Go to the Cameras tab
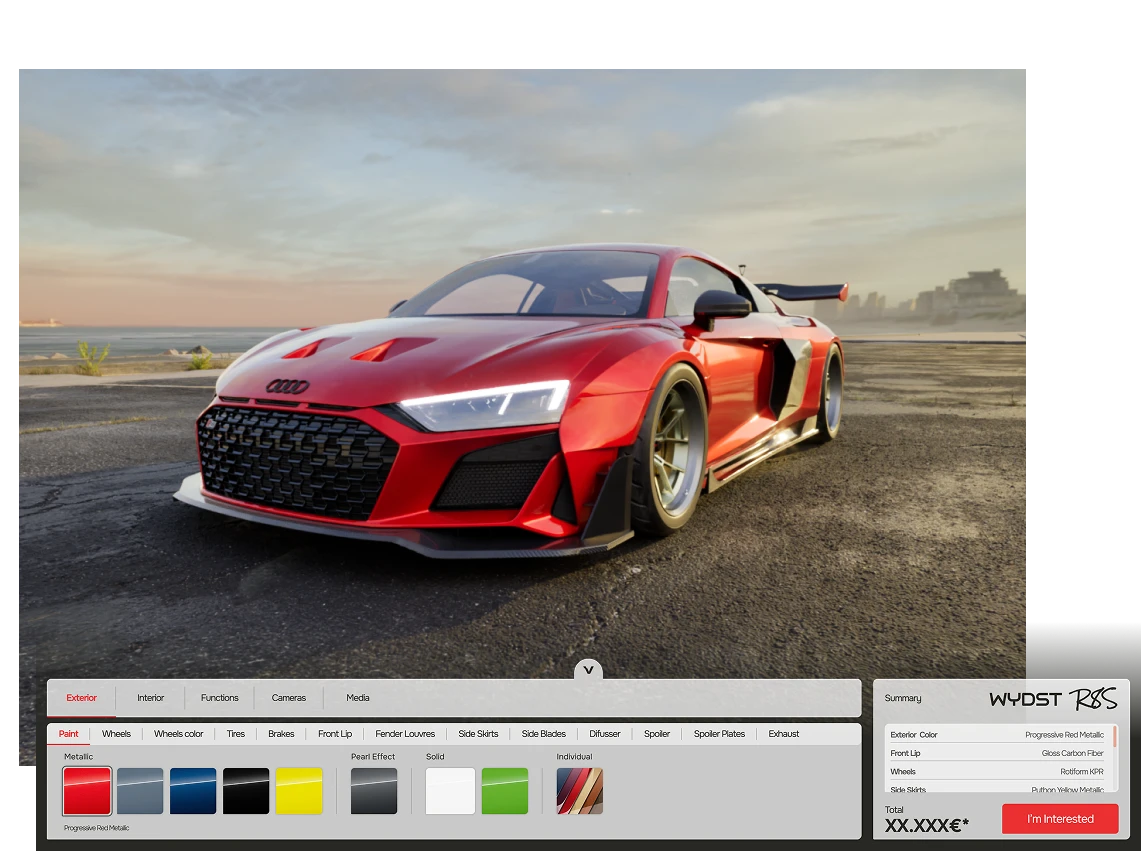This screenshot has width=1141, height=851. coord(289,698)
